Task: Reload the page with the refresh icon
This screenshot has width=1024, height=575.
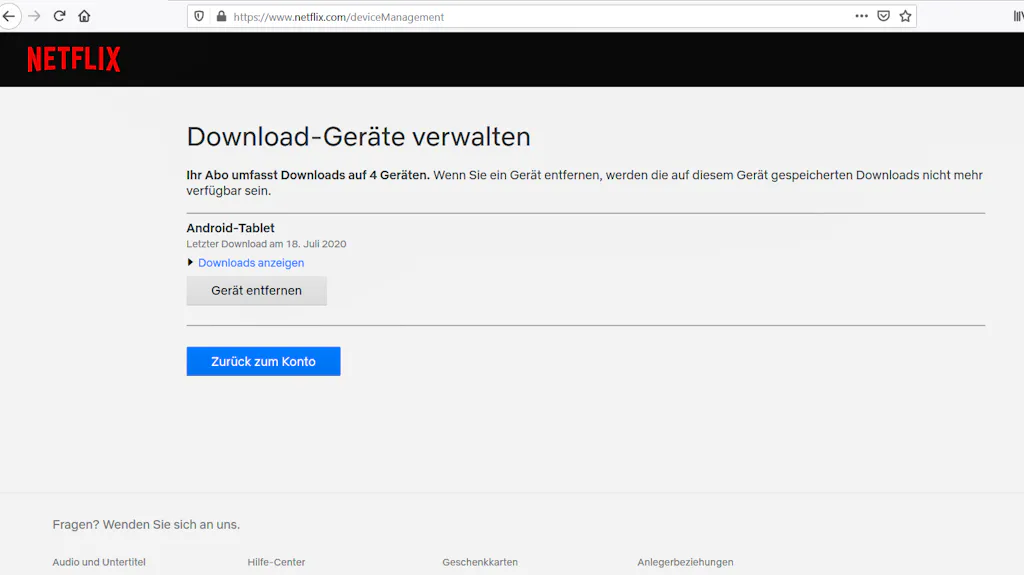Action: point(59,16)
